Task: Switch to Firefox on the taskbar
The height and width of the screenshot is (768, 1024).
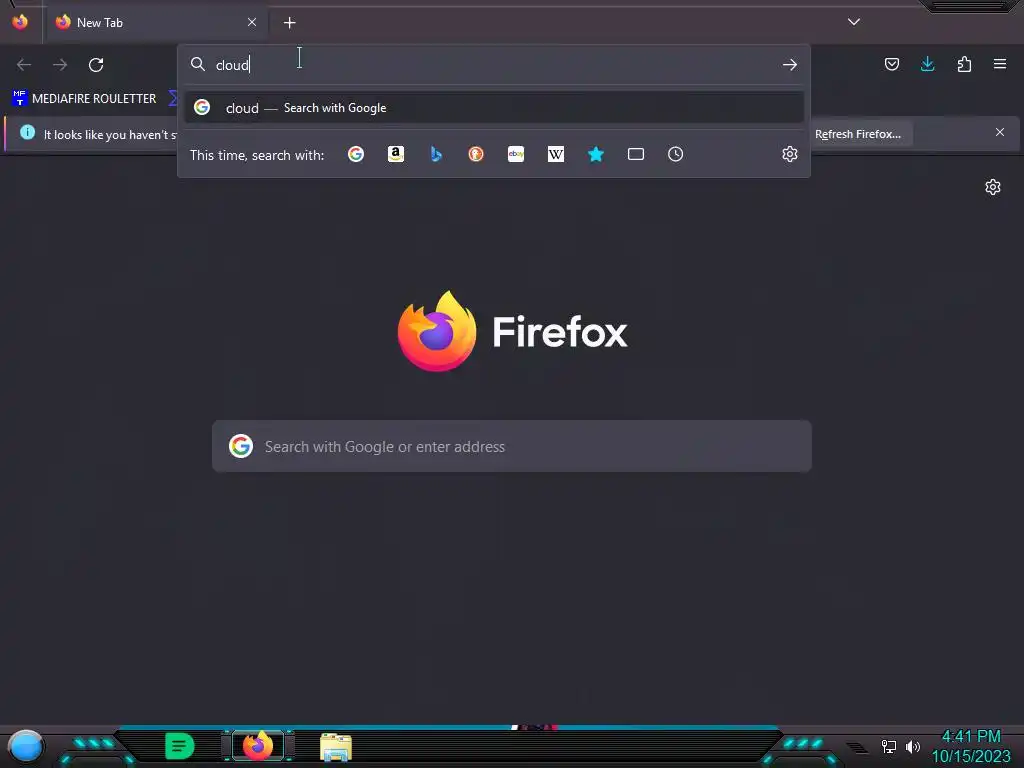Action: tap(258, 746)
